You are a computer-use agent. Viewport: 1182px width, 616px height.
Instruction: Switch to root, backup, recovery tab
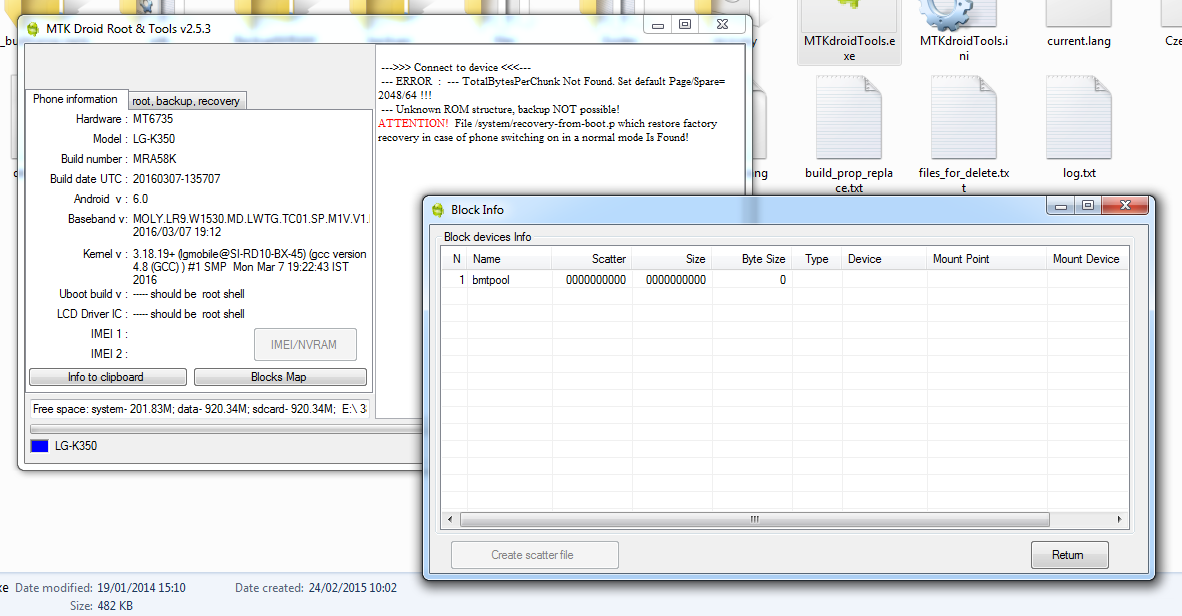pyautogui.click(x=186, y=101)
